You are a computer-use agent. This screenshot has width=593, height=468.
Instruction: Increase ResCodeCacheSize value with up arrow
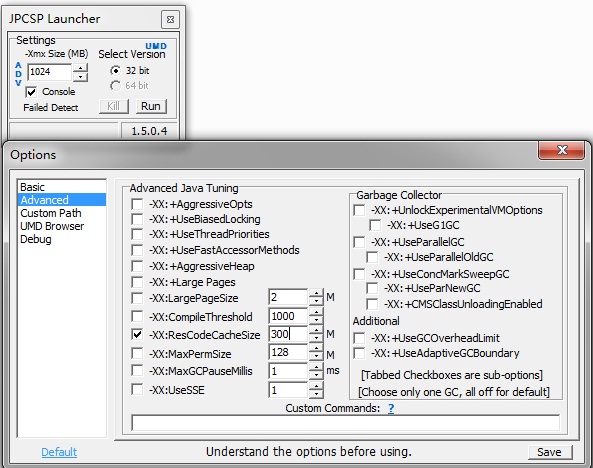(316, 330)
